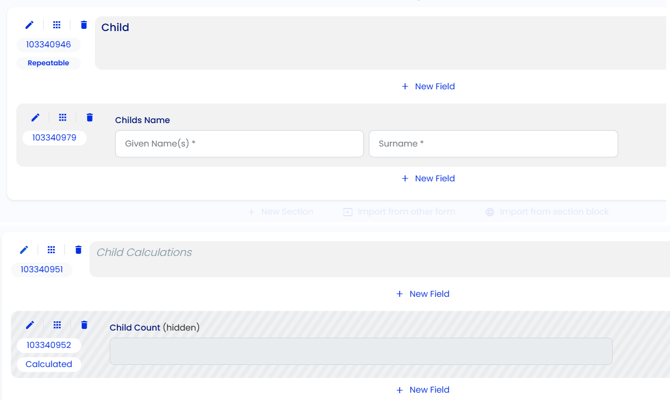Click Child Calculations grid move icon
670x403 pixels.
pyautogui.click(x=51, y=250)
